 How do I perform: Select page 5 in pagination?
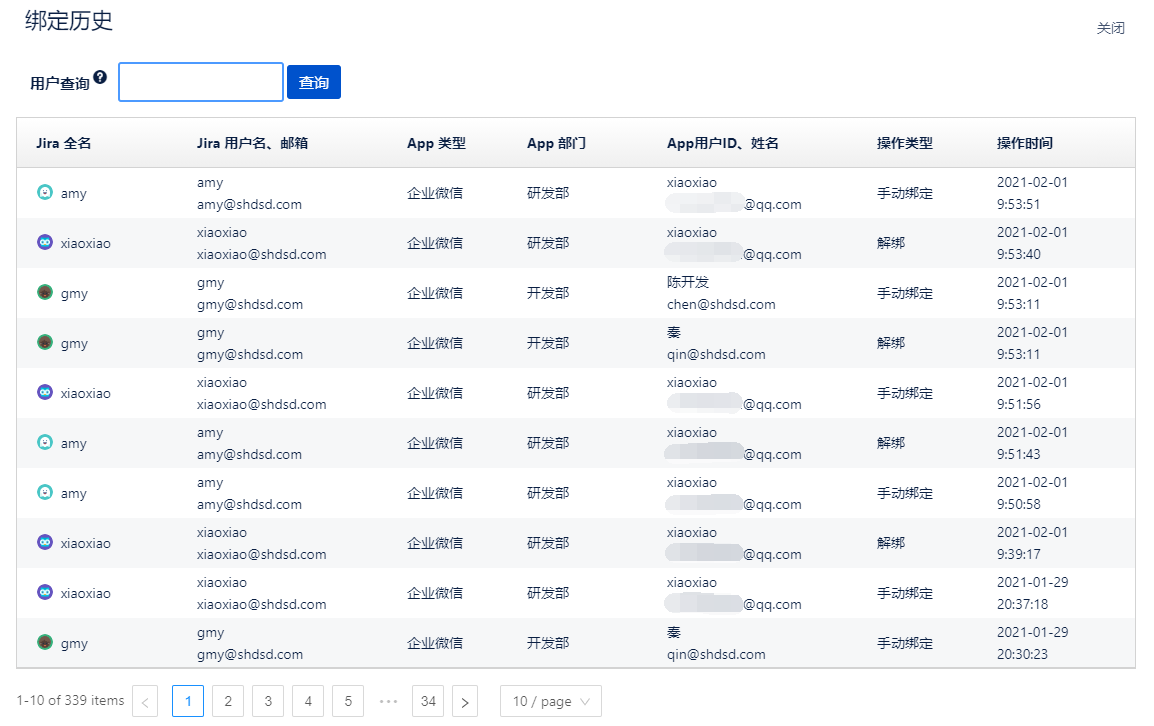(x=348, y=702)
